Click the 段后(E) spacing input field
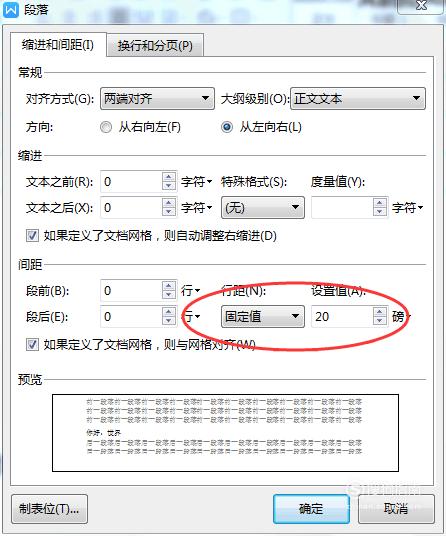This screenshot has width=446, height=536. pyautogui.click(x=131, y=317)
